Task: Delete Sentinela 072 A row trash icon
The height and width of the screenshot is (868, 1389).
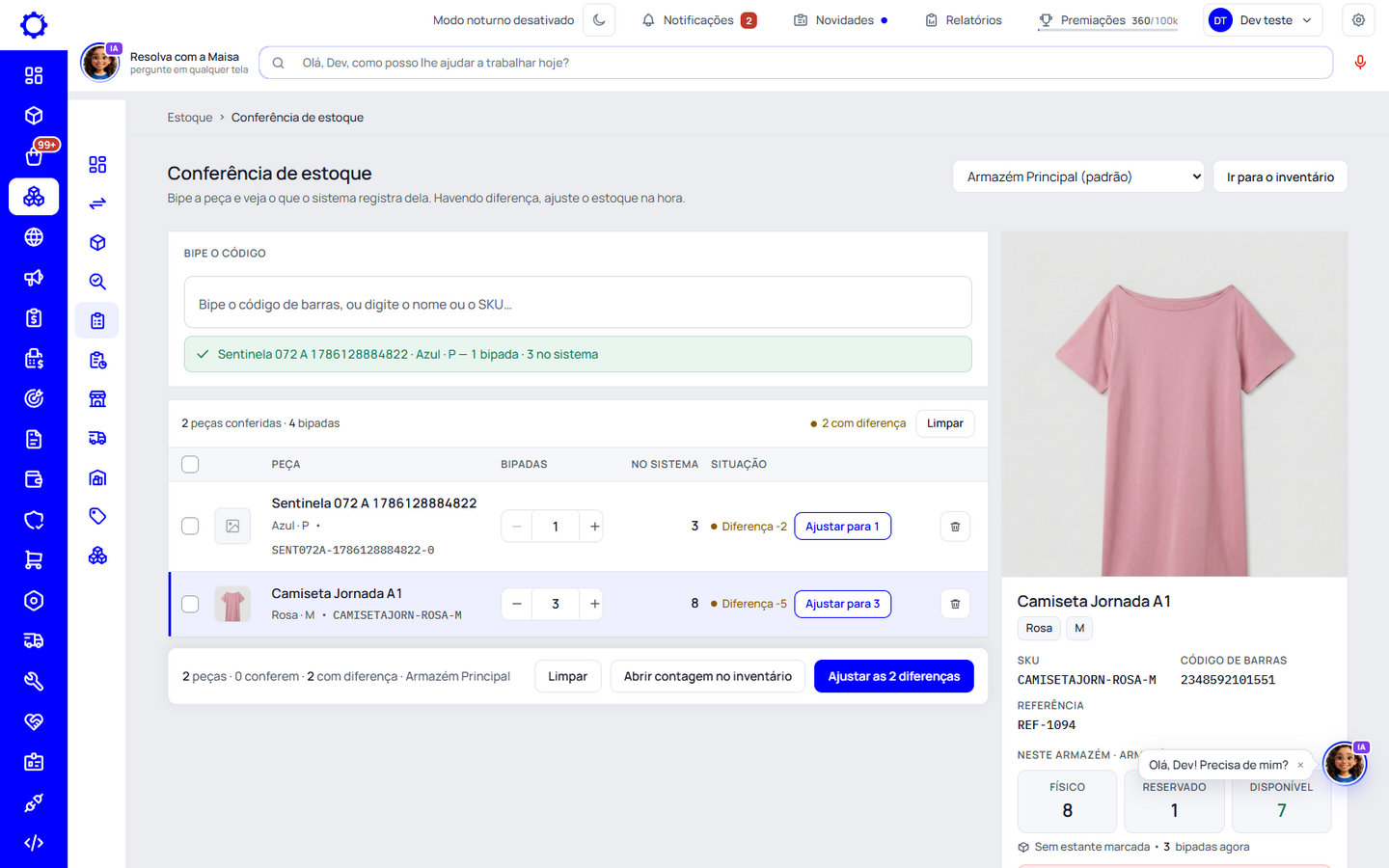Action: [955, 527]
